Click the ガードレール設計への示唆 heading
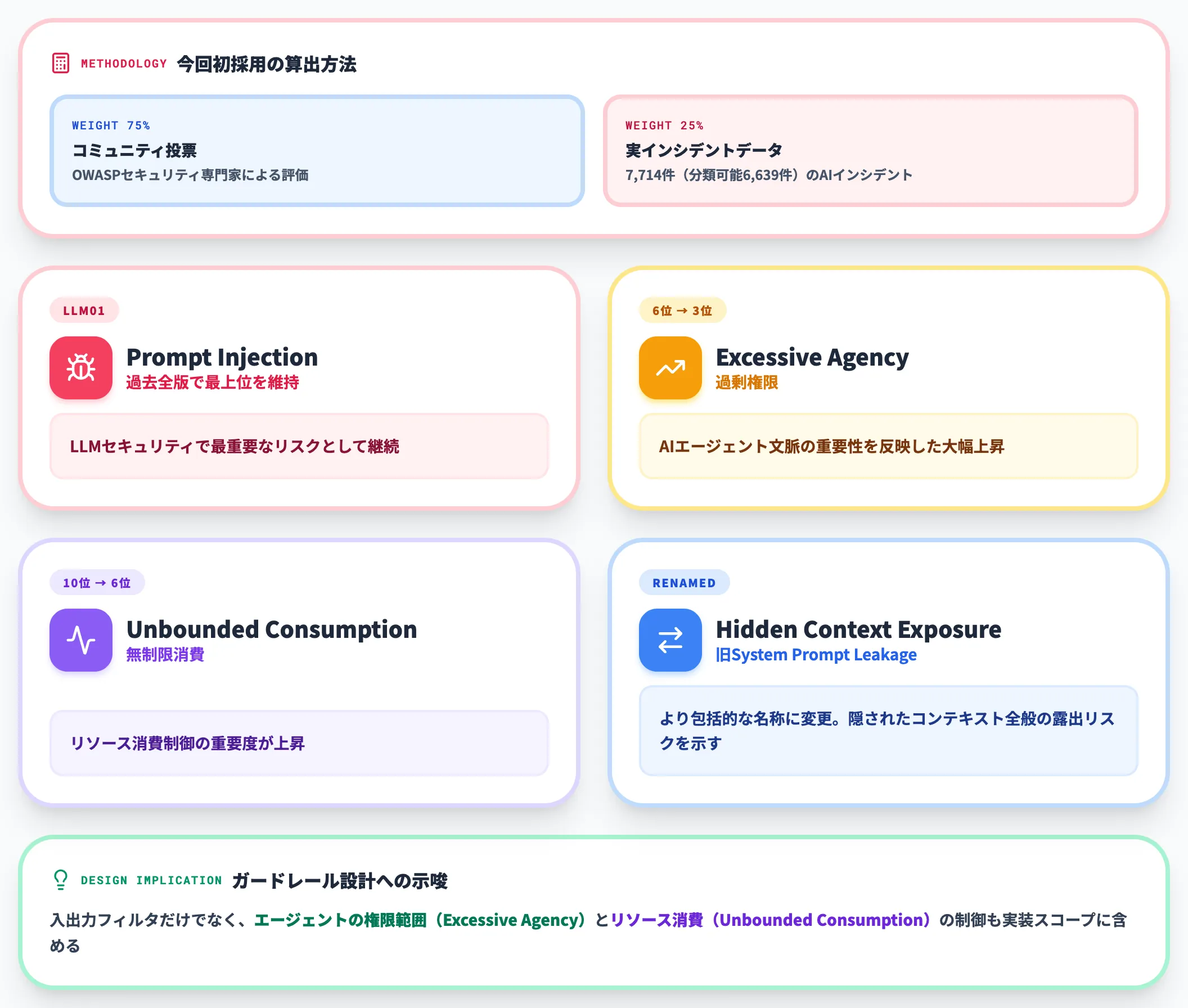1188x1008 pixels. tap(340, 880)
